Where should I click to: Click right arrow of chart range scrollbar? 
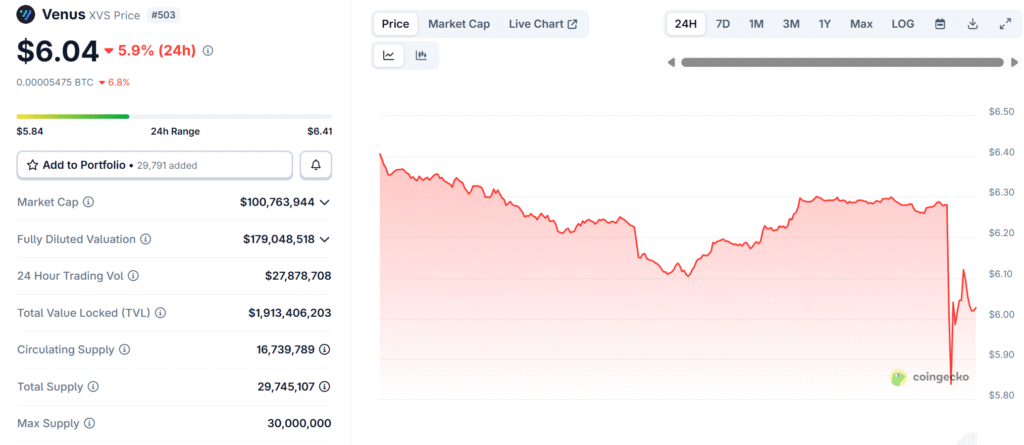(x=1014, y=63)
